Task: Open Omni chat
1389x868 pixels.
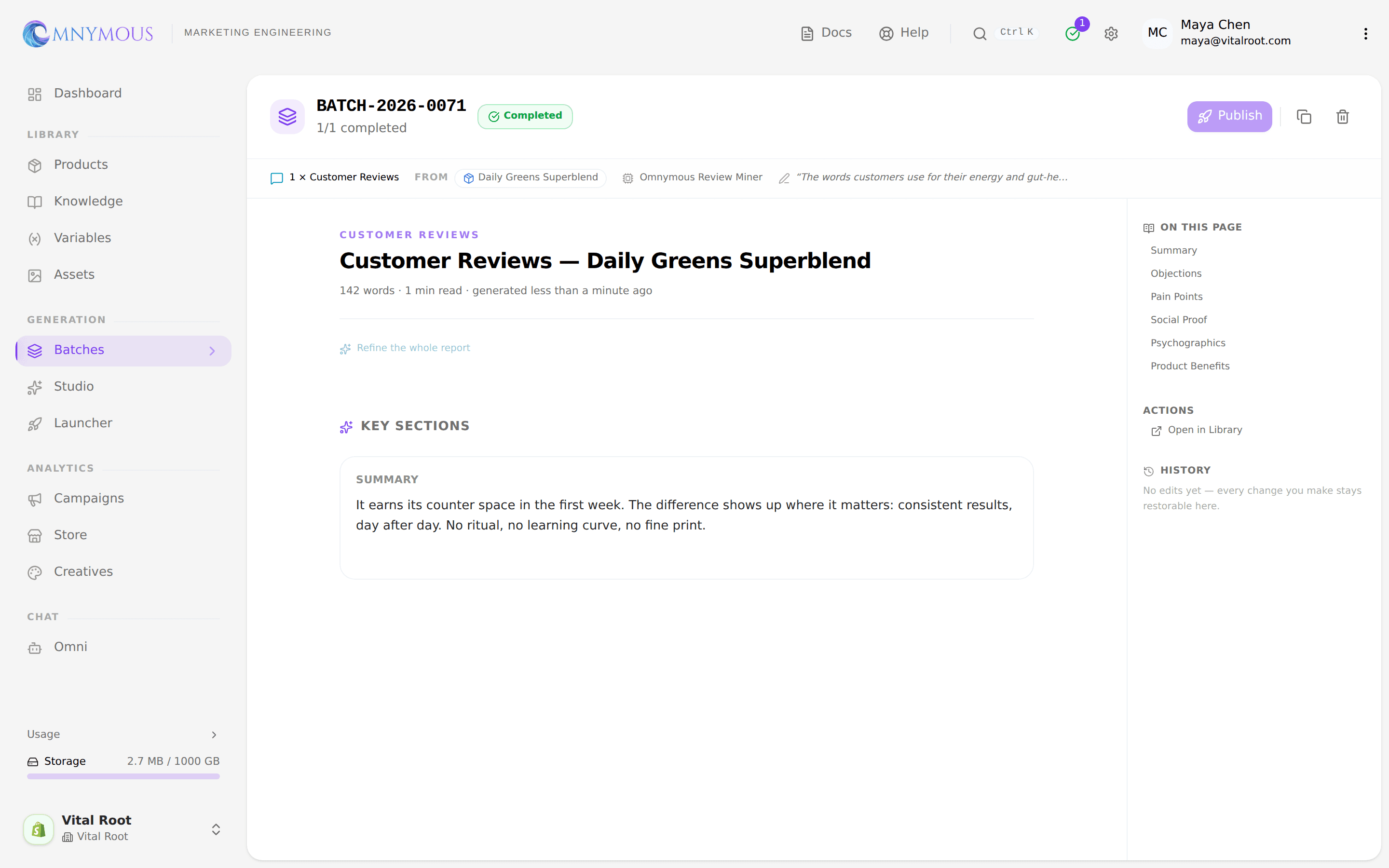Action: 123,647
